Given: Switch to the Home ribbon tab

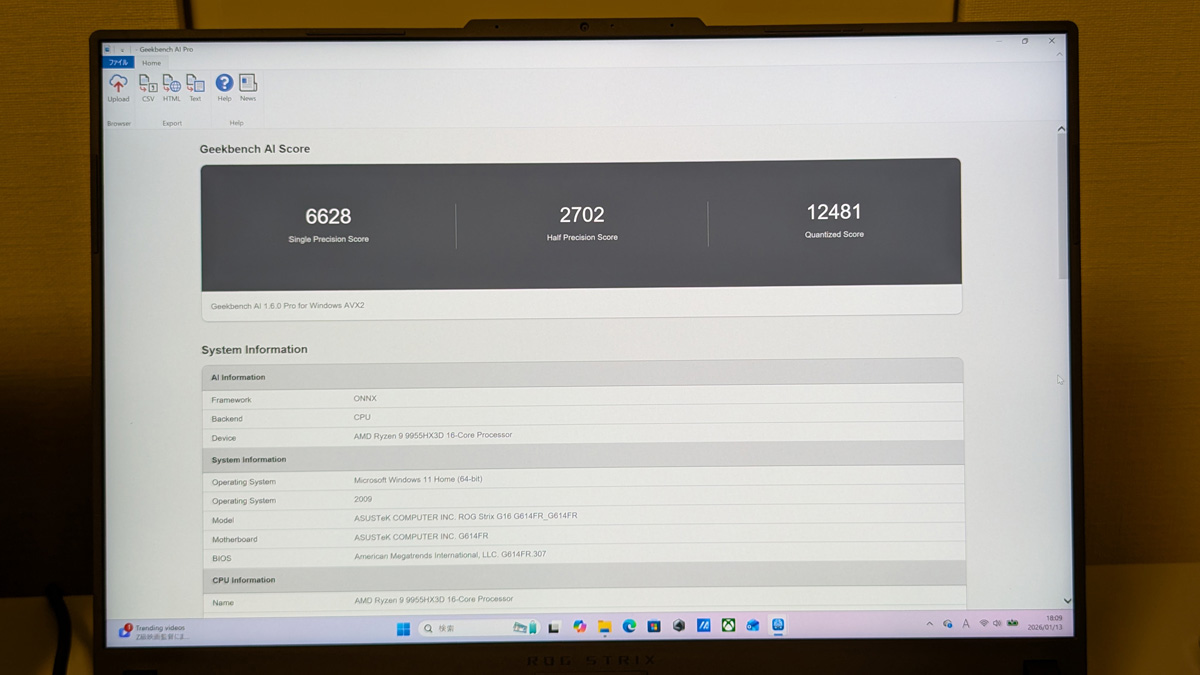Looking at the screenshot, I should tap(151, 63).
